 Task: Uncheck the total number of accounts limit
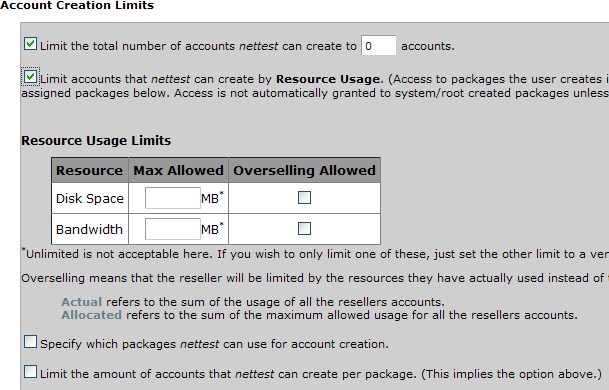(x=30, y=44)
